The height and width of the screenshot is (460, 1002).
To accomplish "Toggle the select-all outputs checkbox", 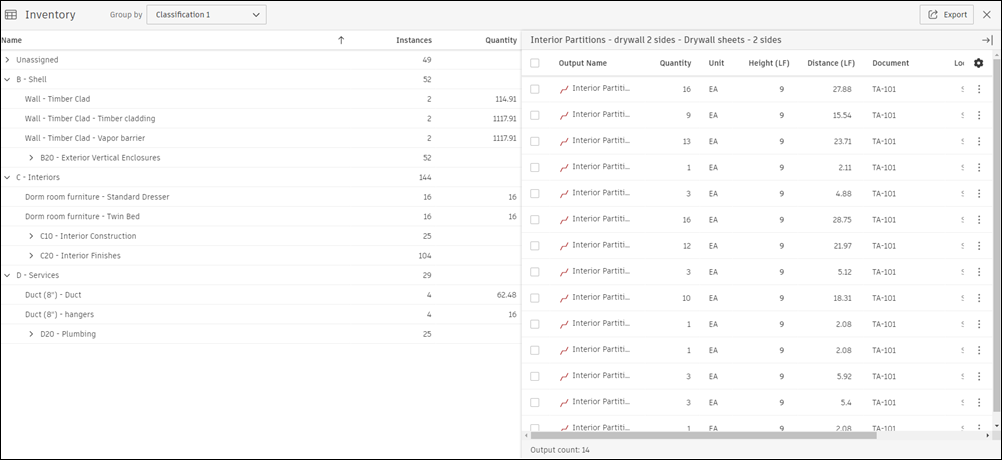I will [535, 63].
